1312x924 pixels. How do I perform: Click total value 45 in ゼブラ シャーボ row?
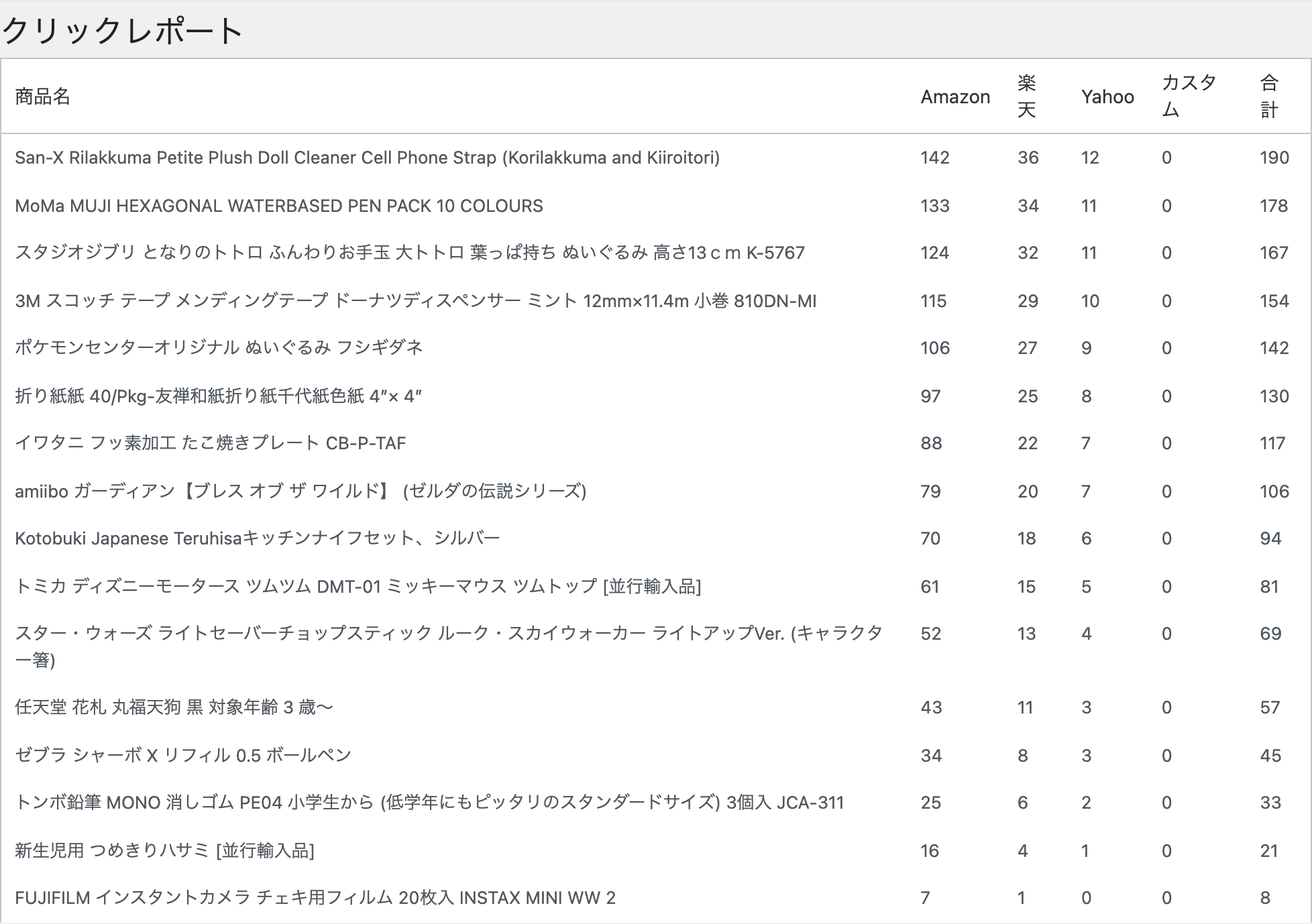point(1270,756)
